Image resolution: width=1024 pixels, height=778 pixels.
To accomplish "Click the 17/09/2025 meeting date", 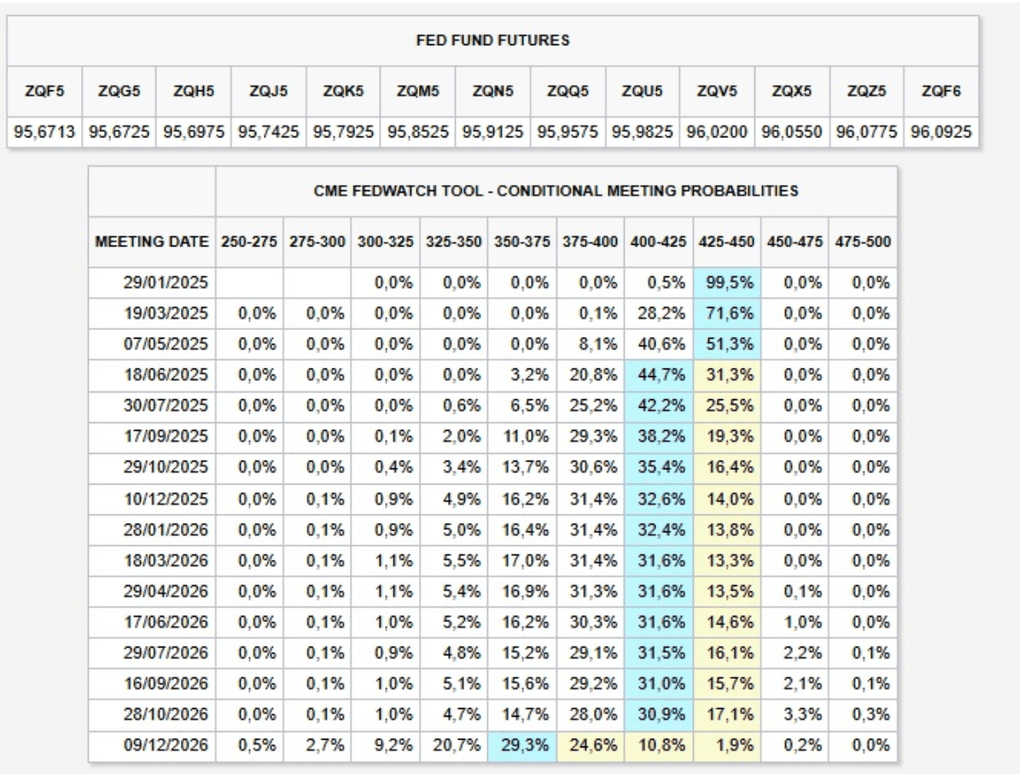I will tap(166, 437).
